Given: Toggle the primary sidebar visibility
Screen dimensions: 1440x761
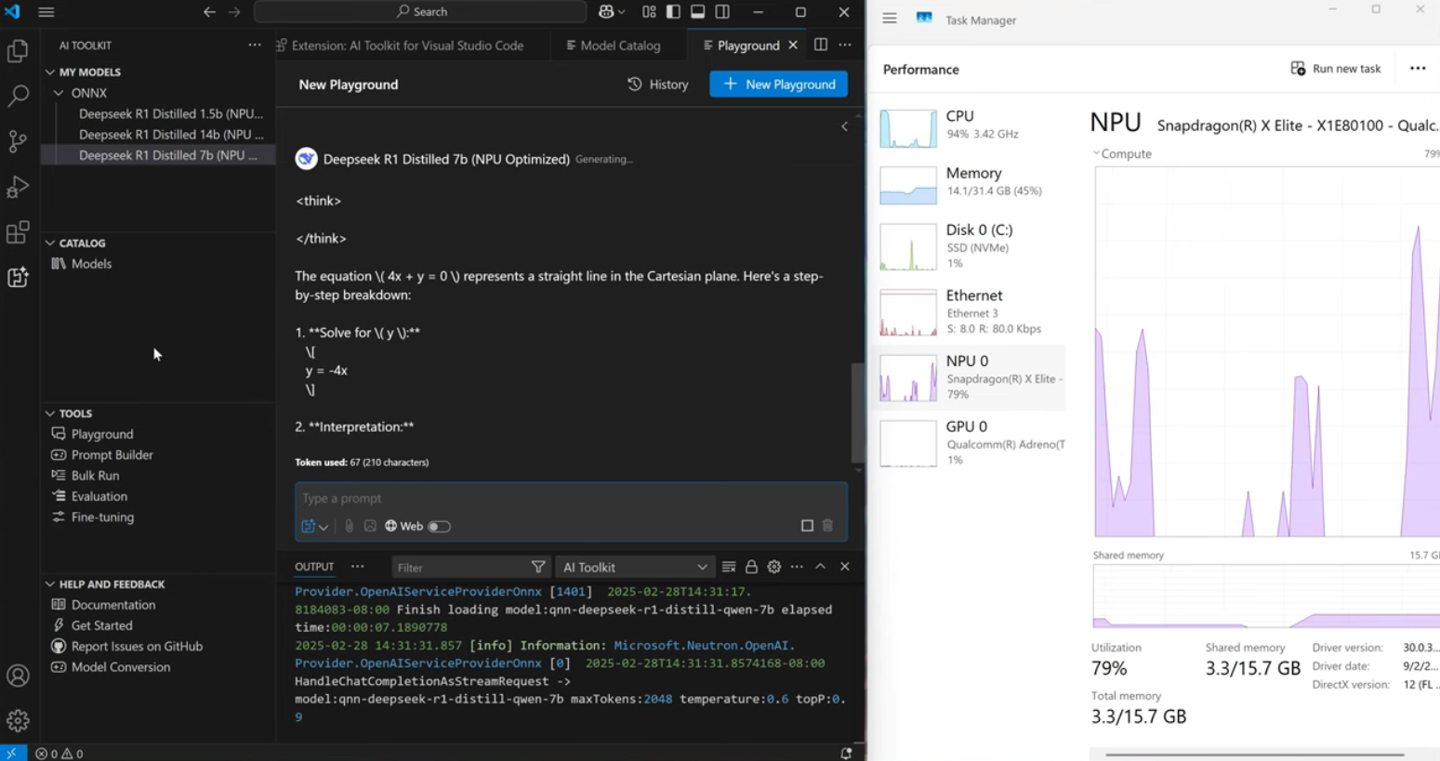Looking at the screenshot, I should tap(674, 12).
